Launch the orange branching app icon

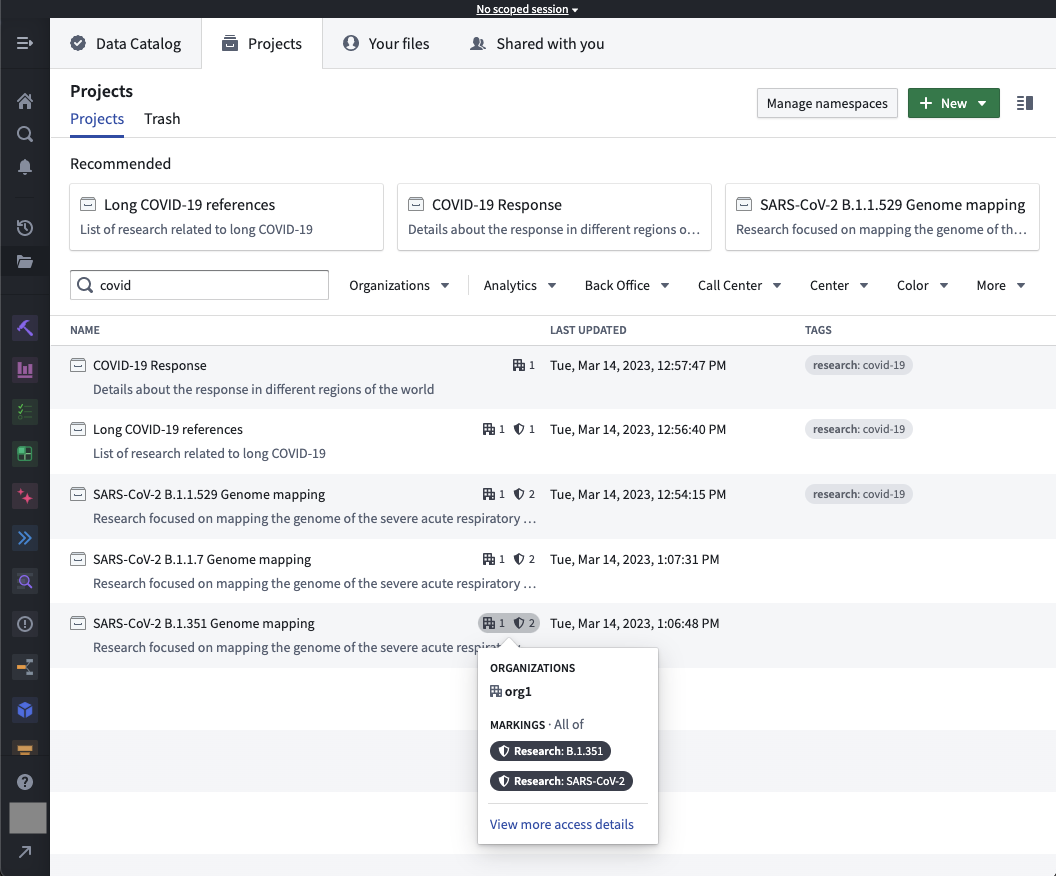tap(25, 667)
